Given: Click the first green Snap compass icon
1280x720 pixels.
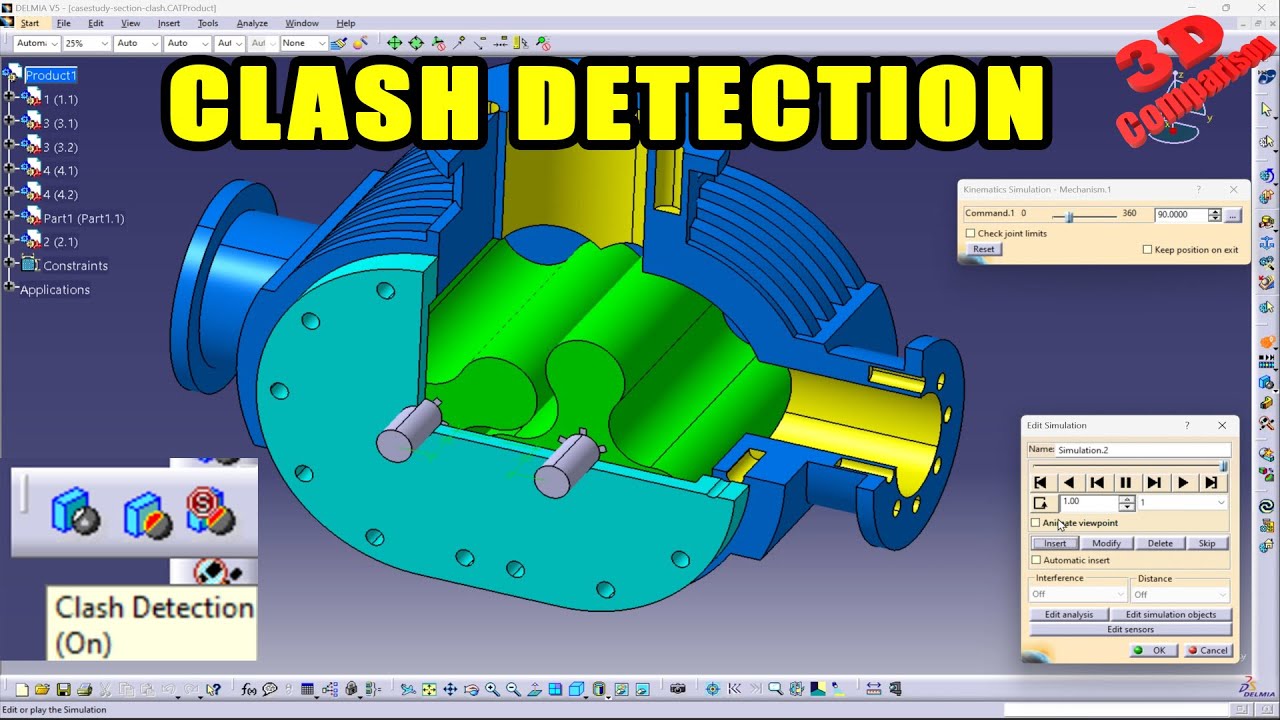Looking at the screenshot, I should coord(394,43).
